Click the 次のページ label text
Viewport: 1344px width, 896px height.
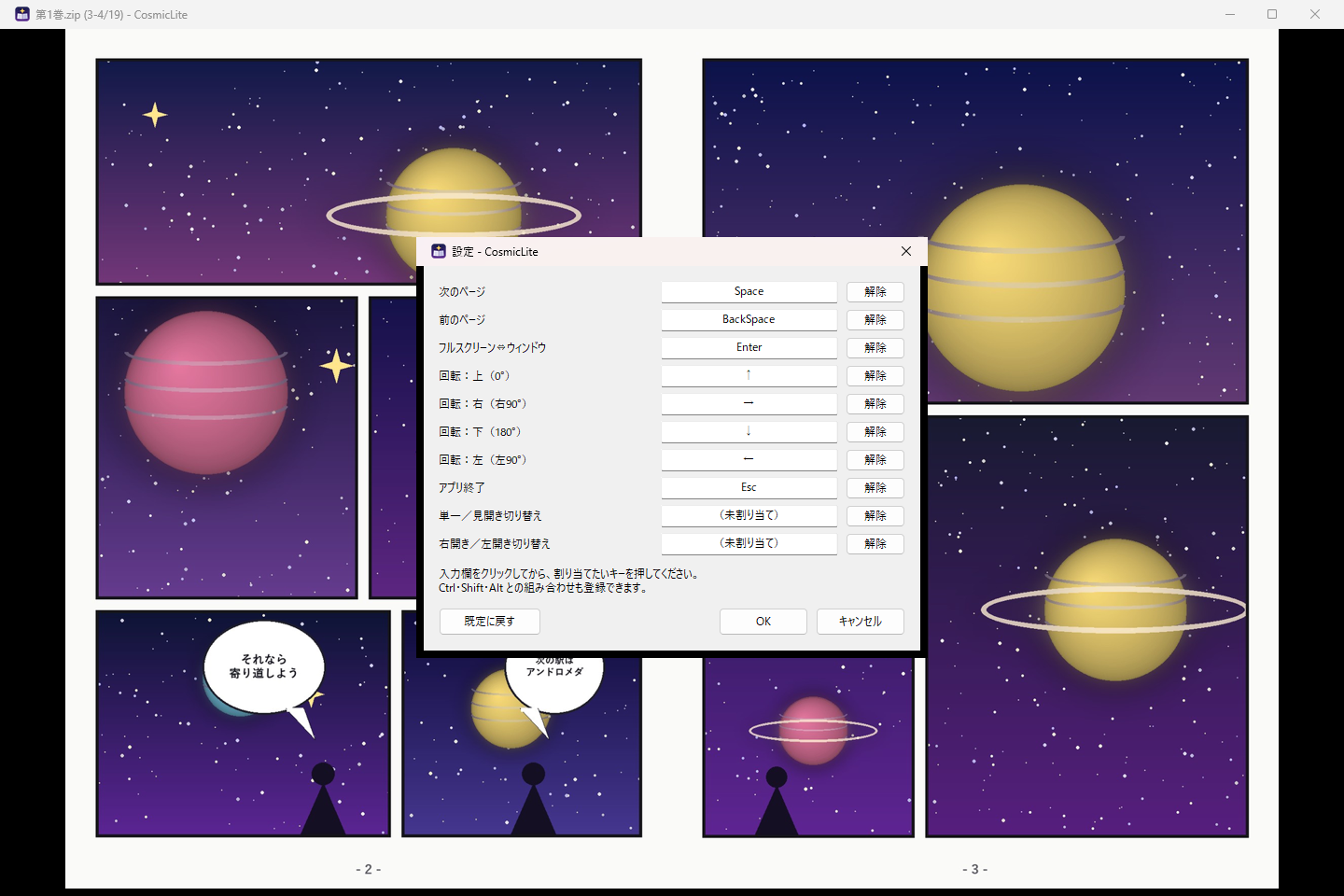pos(462,292)
